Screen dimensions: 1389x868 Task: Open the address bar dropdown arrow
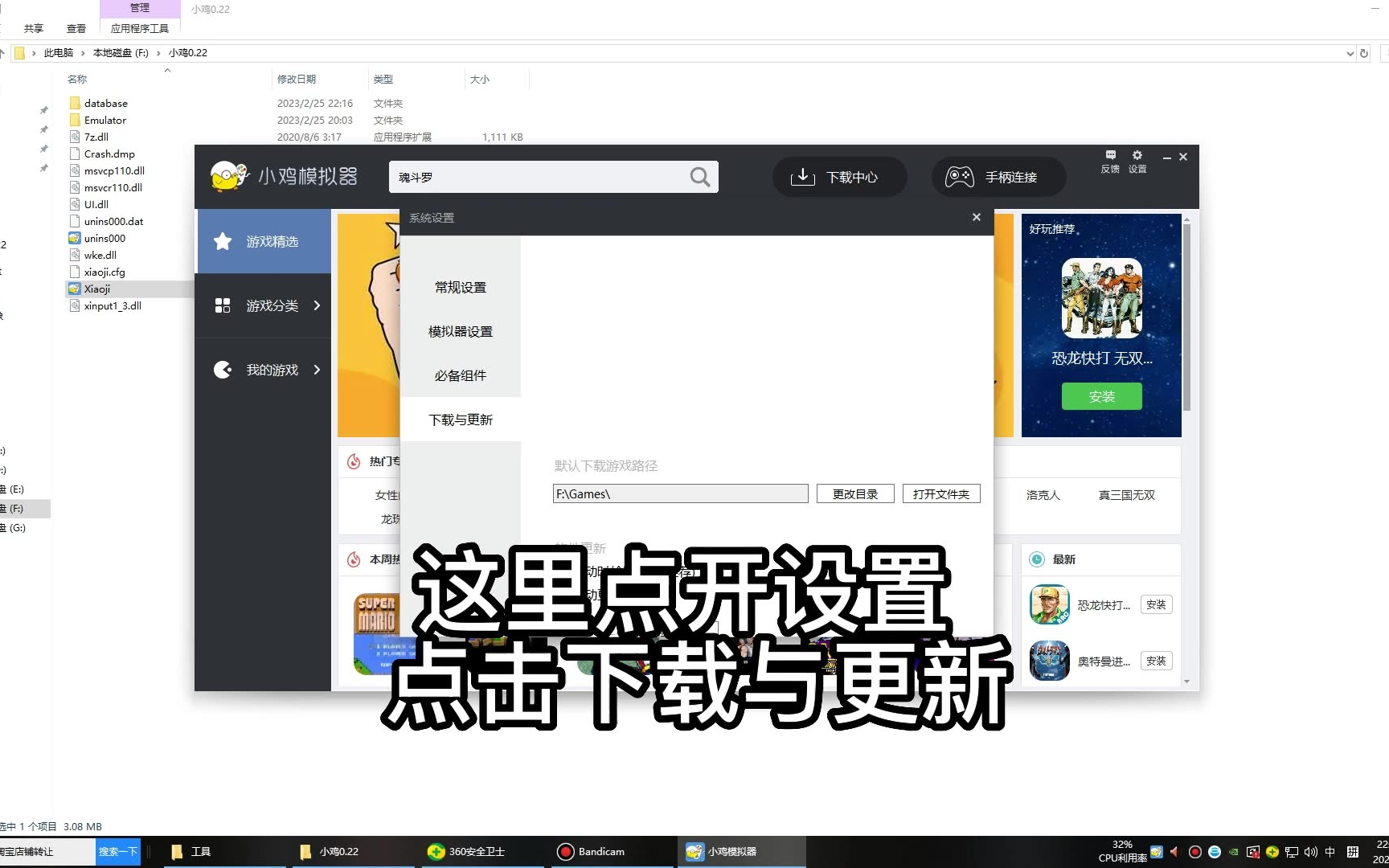(1350, 53)
